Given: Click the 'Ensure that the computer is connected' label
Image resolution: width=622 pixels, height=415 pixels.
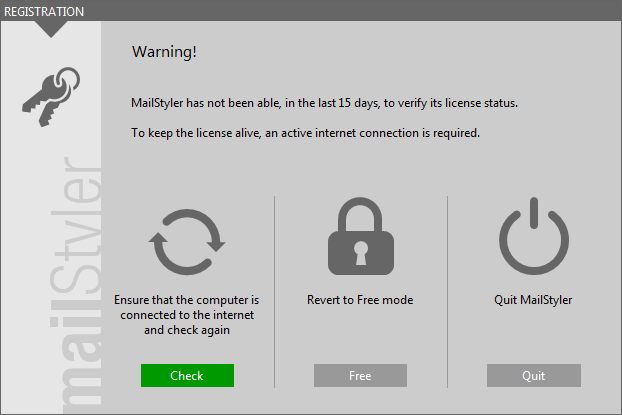Looking at the screenshot, I should pyautogui.click(x=186, y=315).
